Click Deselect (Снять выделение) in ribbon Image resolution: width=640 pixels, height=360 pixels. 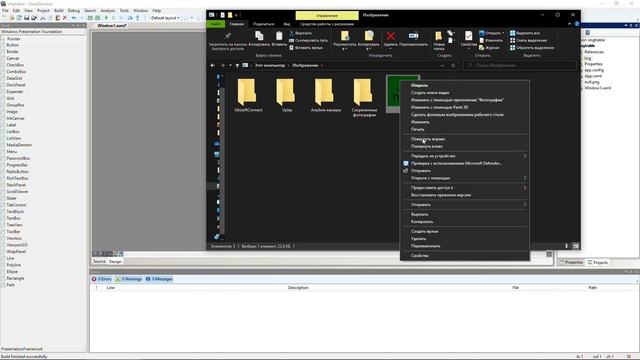pos(528,40)
